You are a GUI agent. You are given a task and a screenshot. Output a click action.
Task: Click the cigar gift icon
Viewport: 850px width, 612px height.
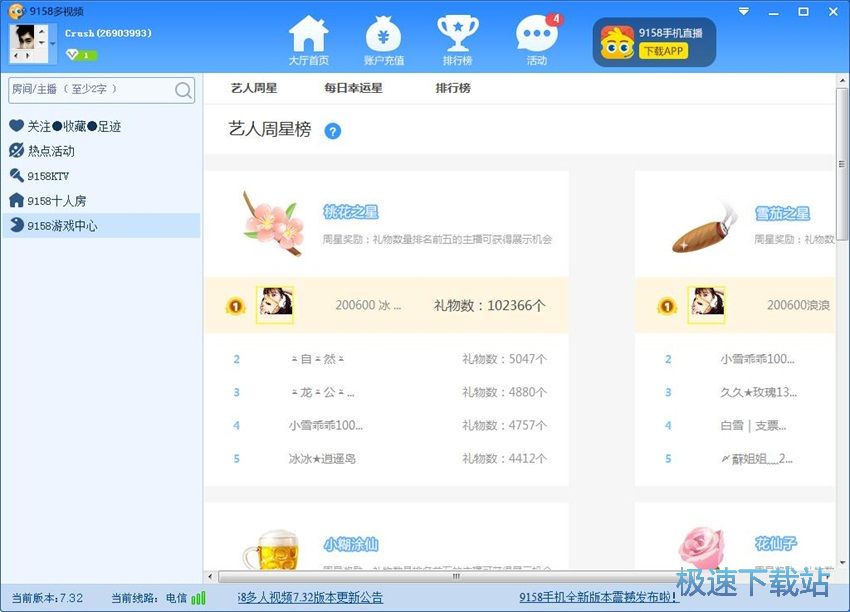(704, 228)
